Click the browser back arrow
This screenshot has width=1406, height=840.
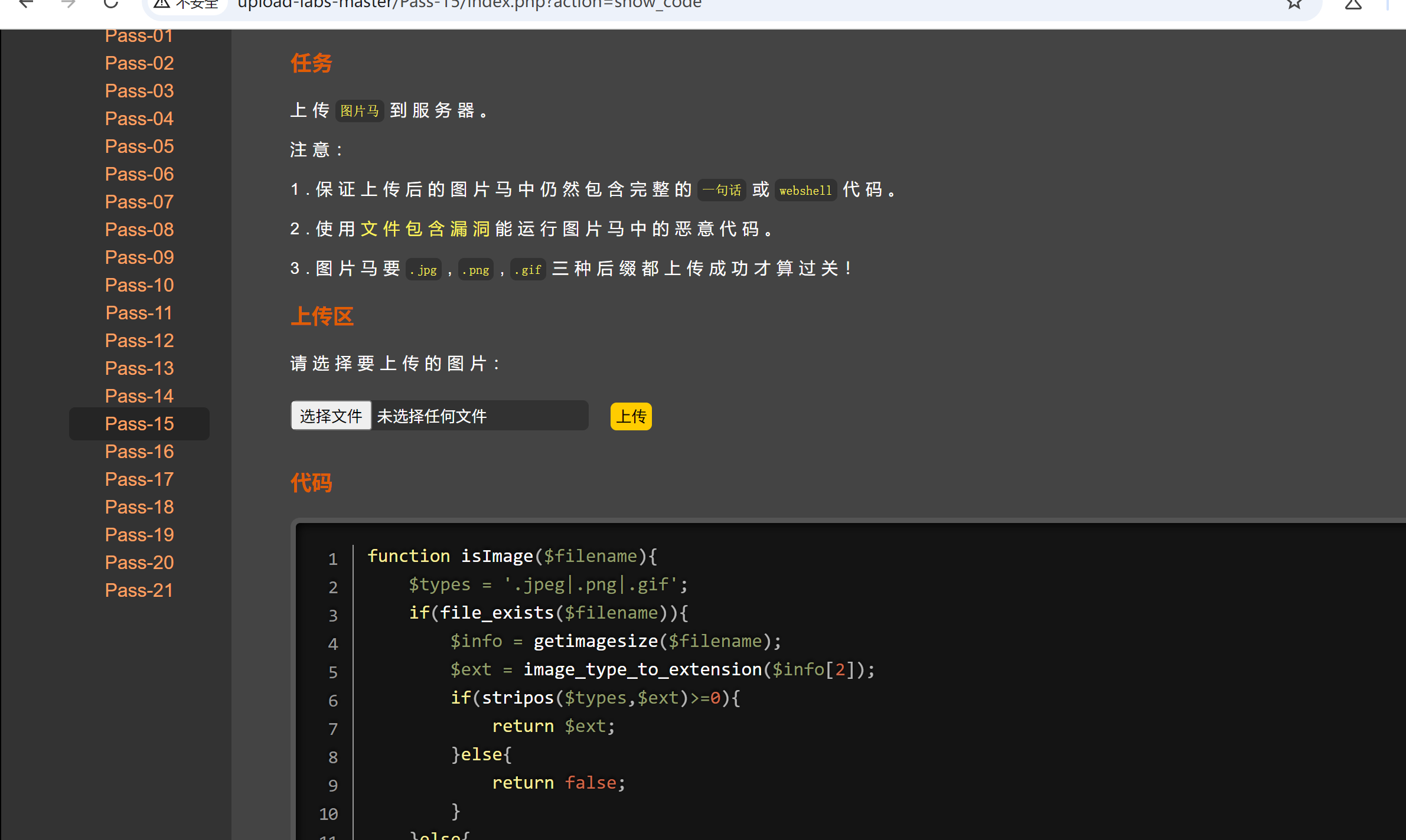26,4
